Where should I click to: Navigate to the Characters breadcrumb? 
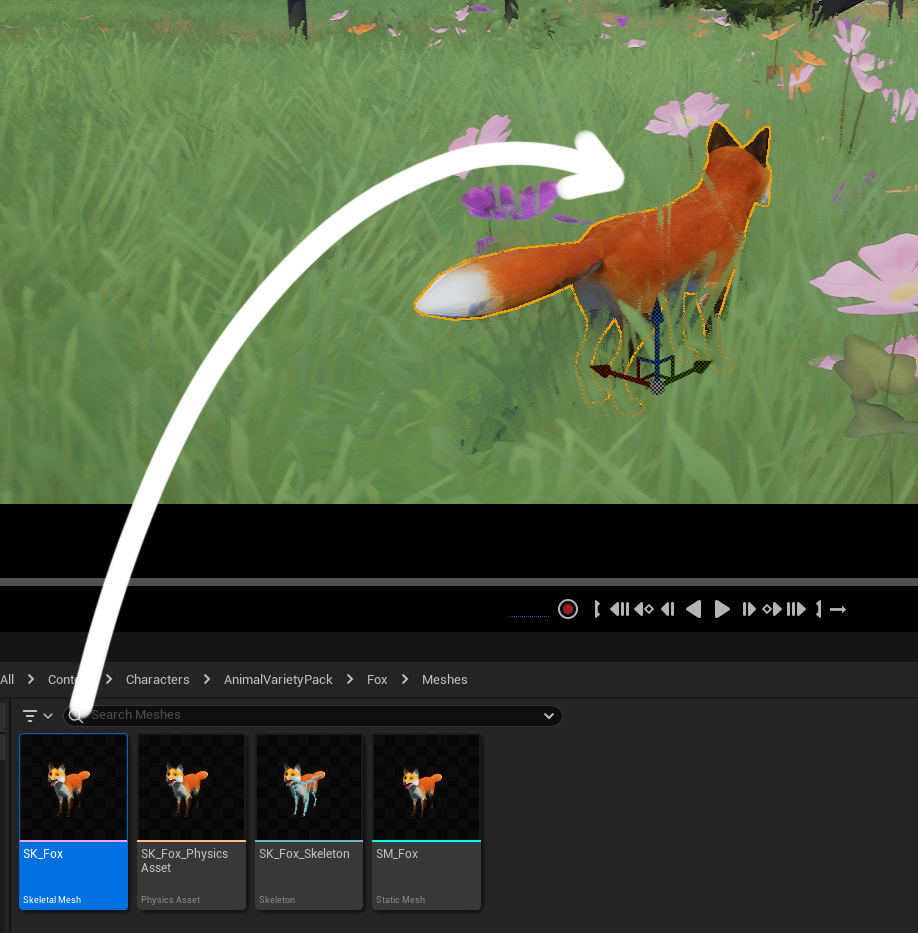pos(157,679)
